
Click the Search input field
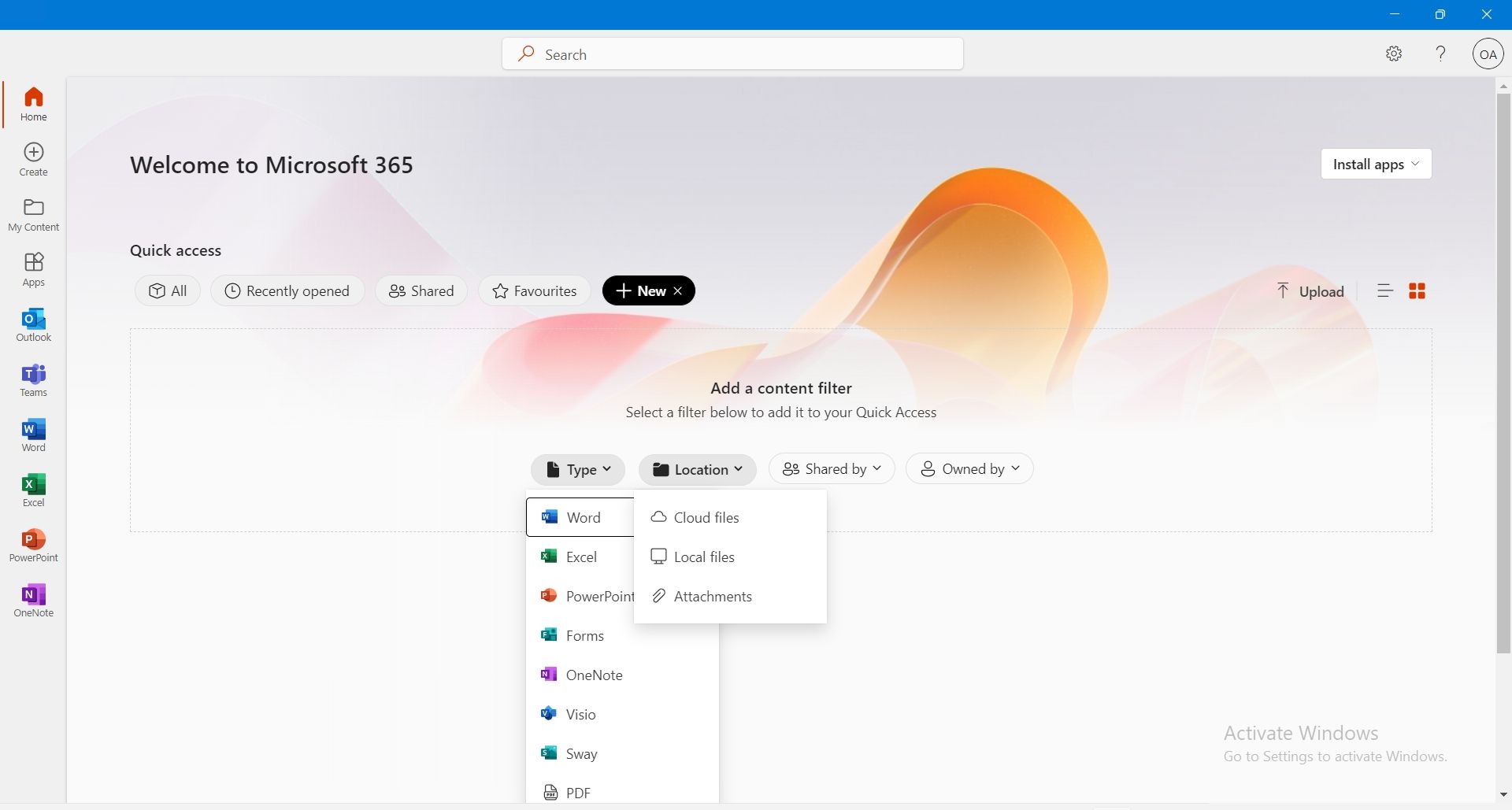coord(732,54)
